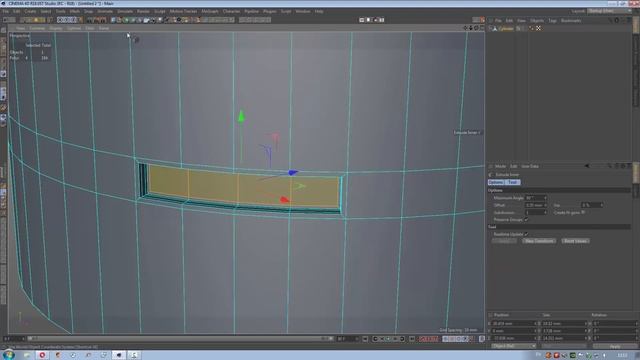This screenshot has height=360, width=640.
Task: Click the Attribute Manager back arrow
Action: point(587,166)
